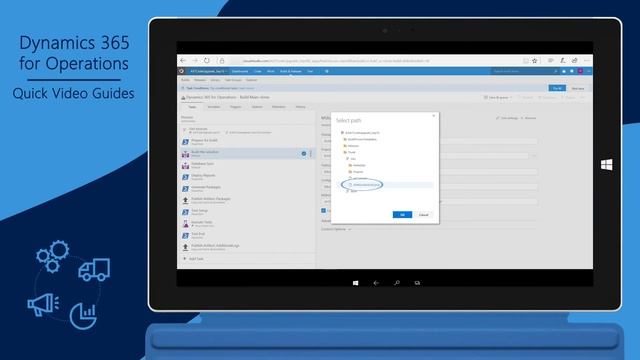Image resolution: width=640 pixels, height=360 pixels.
Task: Open Dashboards in the blue navbar
Action: coord(240,71)
